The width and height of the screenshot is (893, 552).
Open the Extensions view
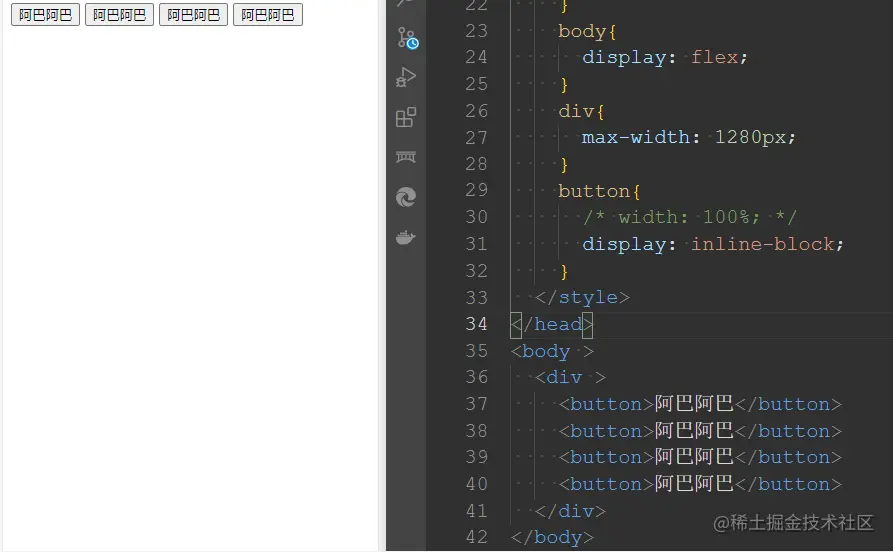coord(406,117)
